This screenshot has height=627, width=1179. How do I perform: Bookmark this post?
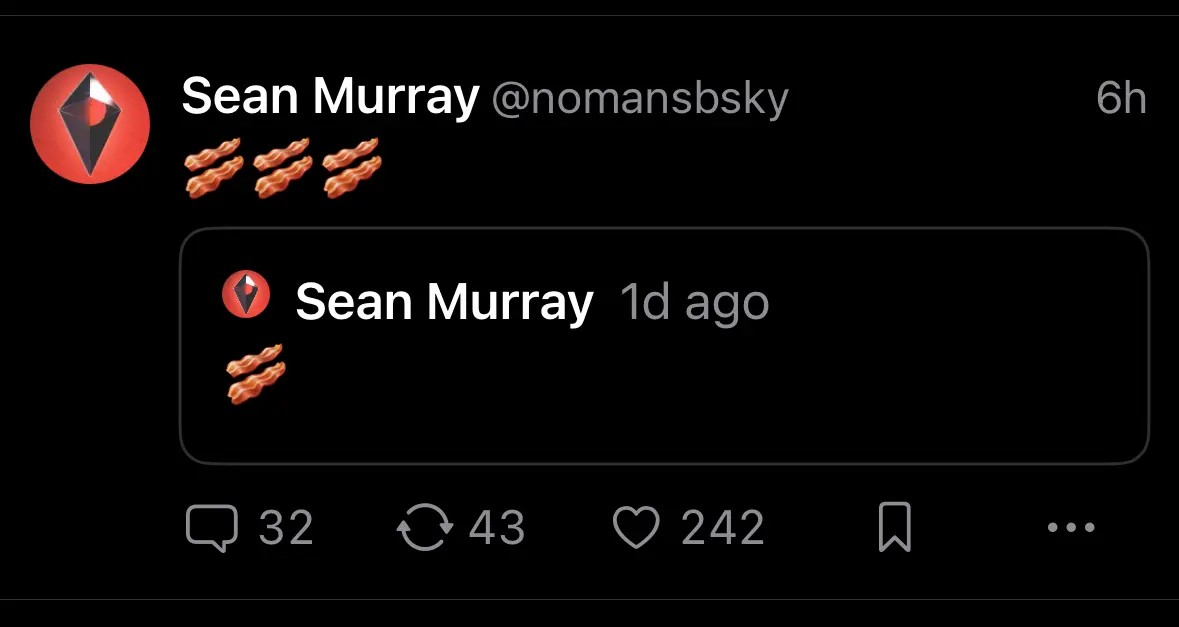(894, 528)
